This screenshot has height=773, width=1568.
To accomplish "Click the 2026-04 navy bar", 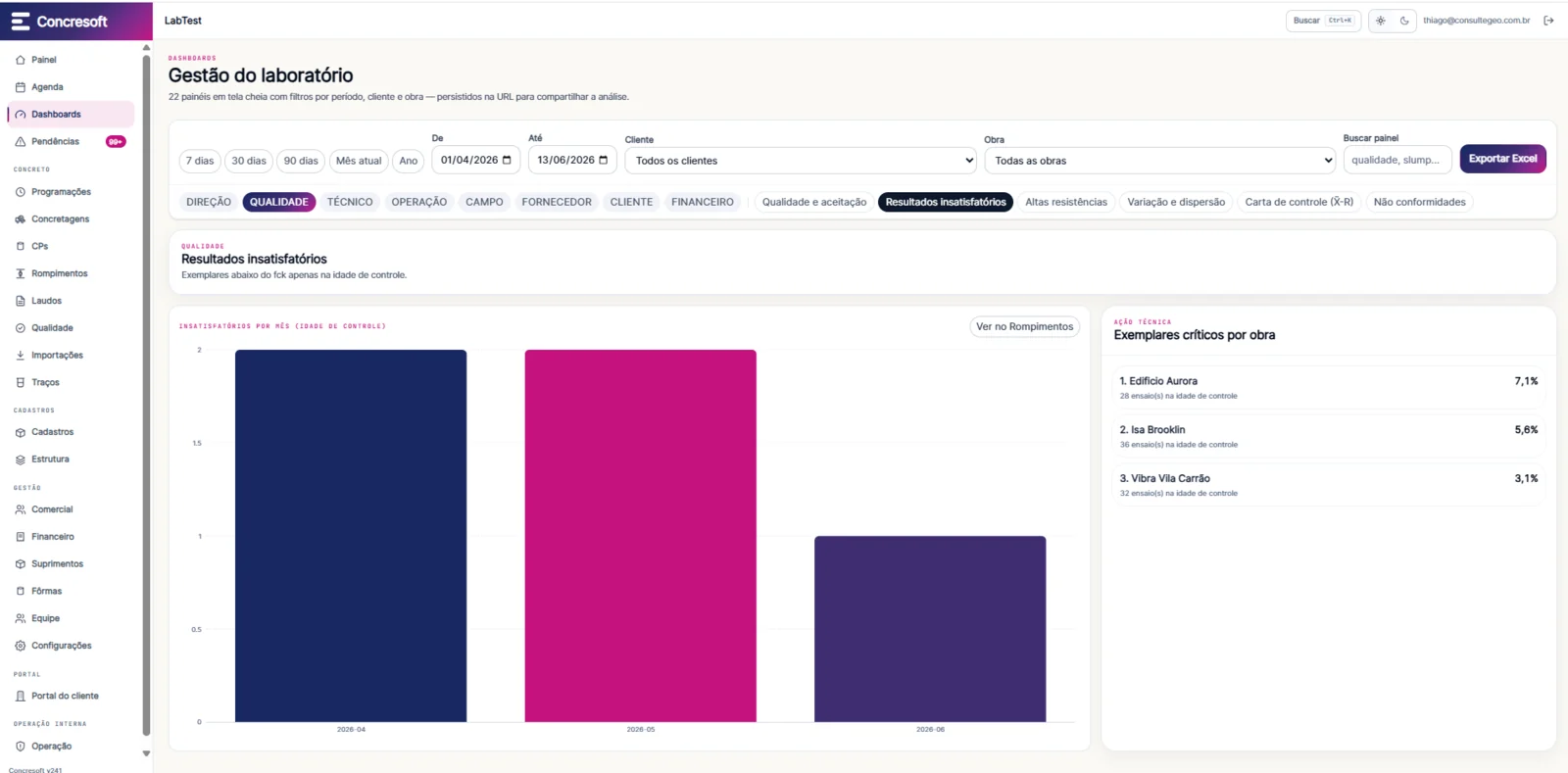I will [x=351, y=536].
